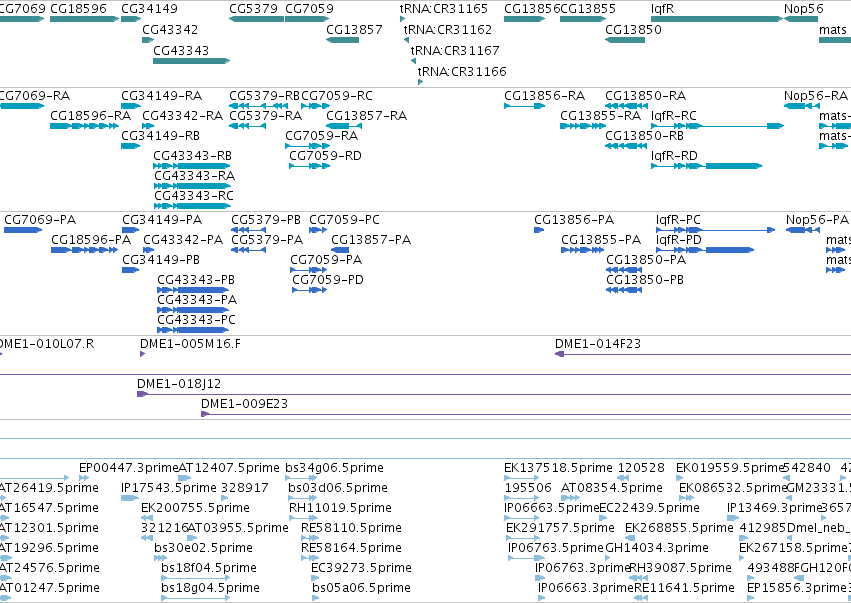Select gene CG13850
851x603 pixels.
[x=633, y=29]
